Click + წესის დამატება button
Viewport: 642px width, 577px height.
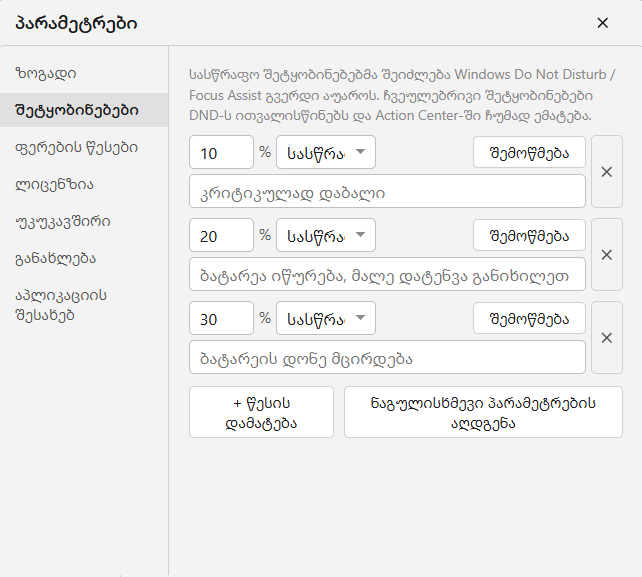[261, 412]
